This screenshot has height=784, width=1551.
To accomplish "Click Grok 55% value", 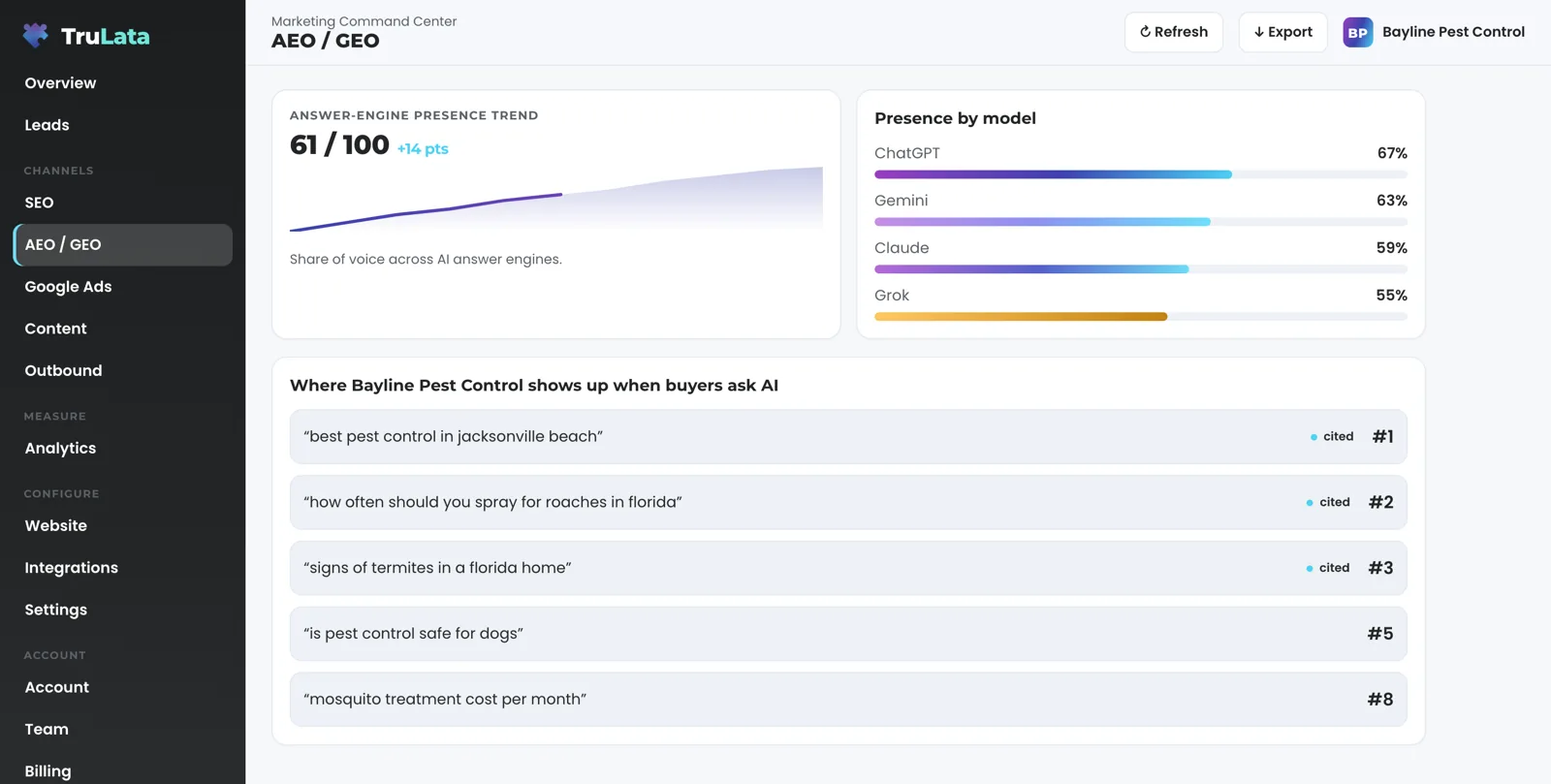I will pyautogui.click(x=1392, y=296).
